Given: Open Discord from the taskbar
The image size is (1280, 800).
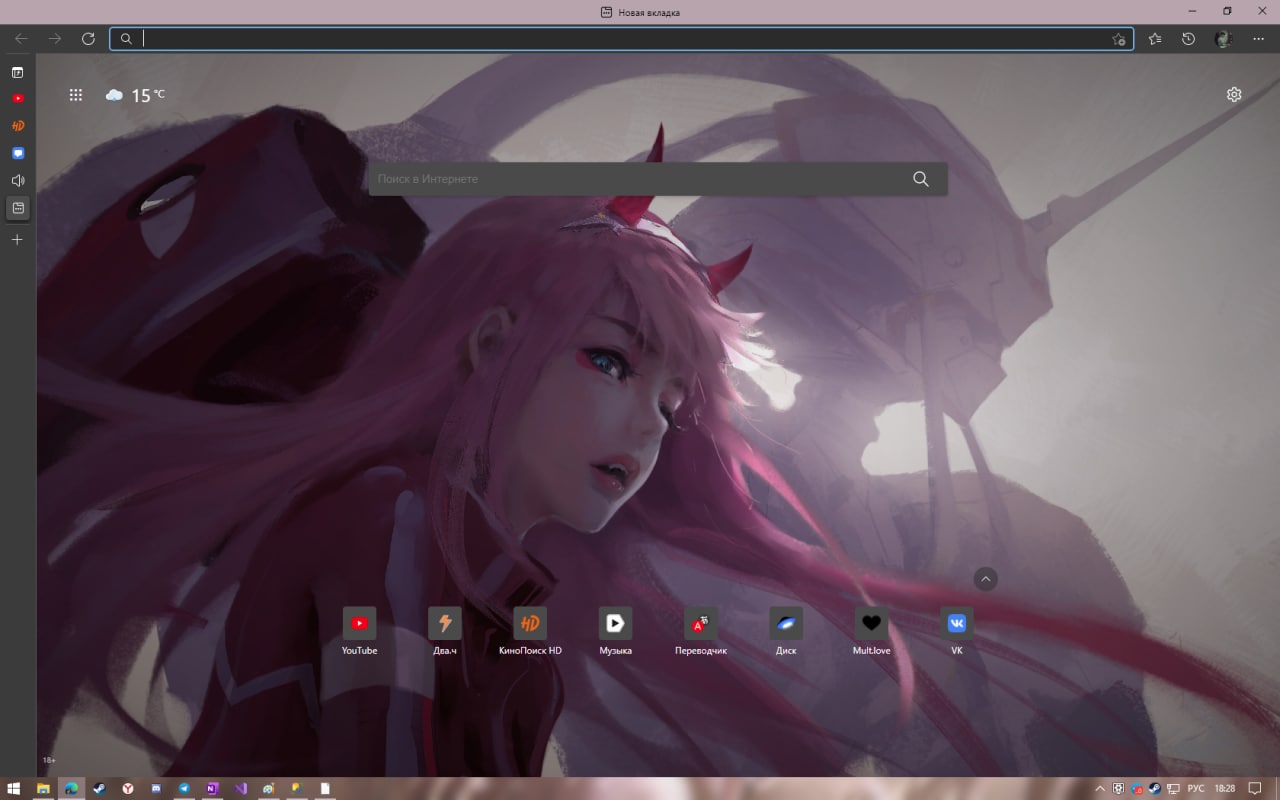Looking at the screenshot, I should tap(156, 788).
